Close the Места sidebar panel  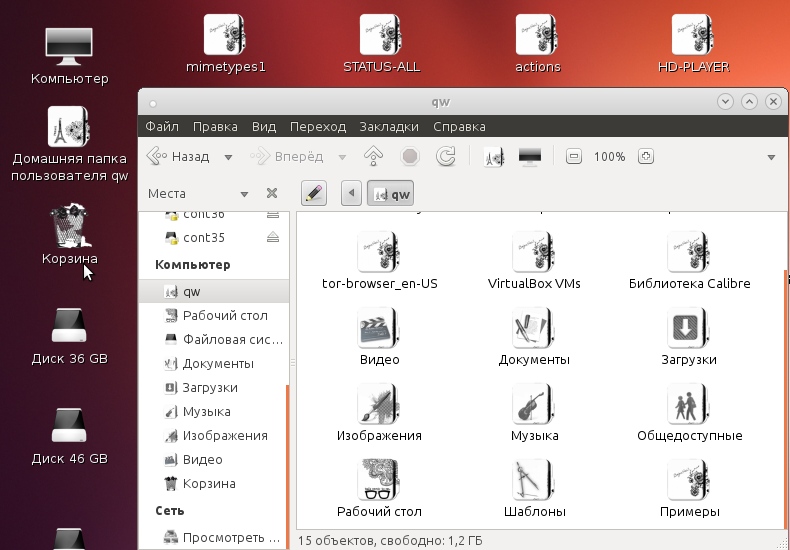[272, 193]
